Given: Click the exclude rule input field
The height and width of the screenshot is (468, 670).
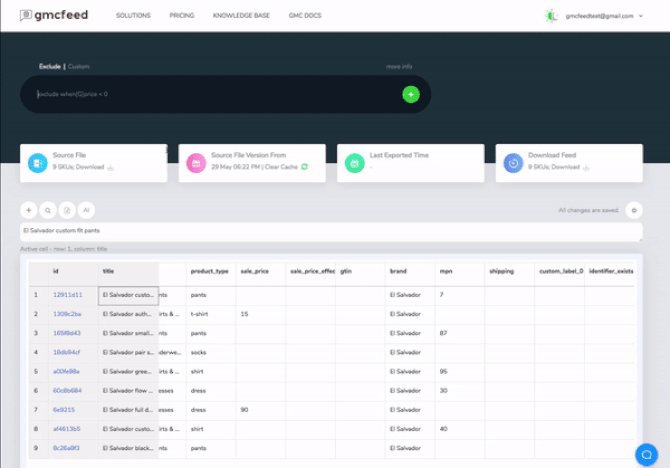Looking at the screenshot, I should 210,94.
